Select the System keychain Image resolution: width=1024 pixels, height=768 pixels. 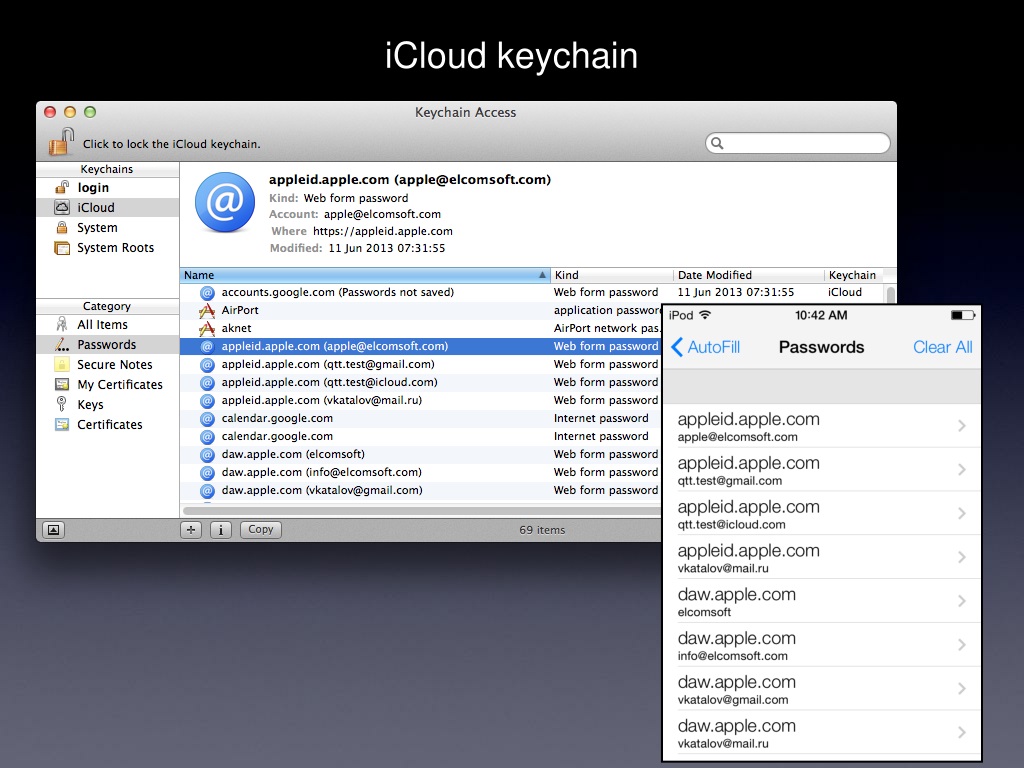108,227
